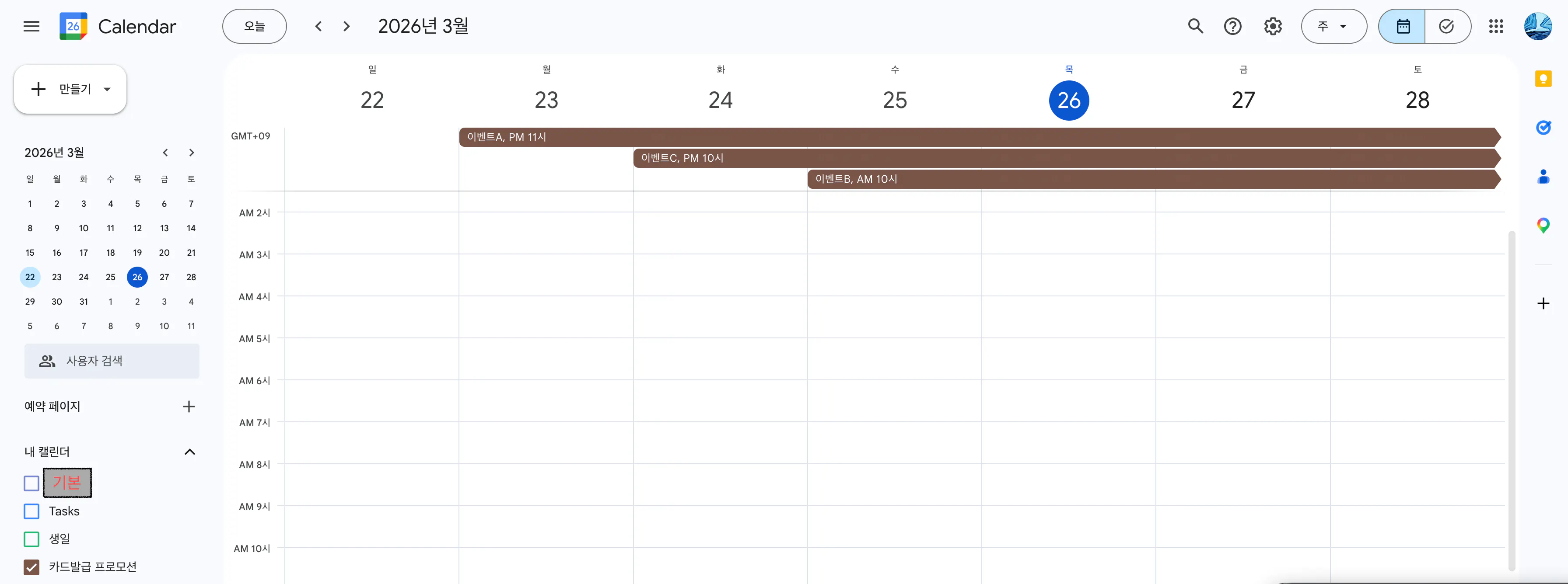1568x584 pixels.
Task: Switch to the tasks view toggle
Action: (x=1448, y=26)
